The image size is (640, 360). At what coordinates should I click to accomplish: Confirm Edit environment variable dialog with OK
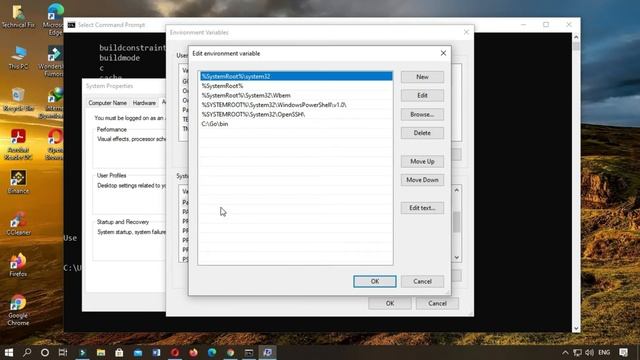[375, 281]
